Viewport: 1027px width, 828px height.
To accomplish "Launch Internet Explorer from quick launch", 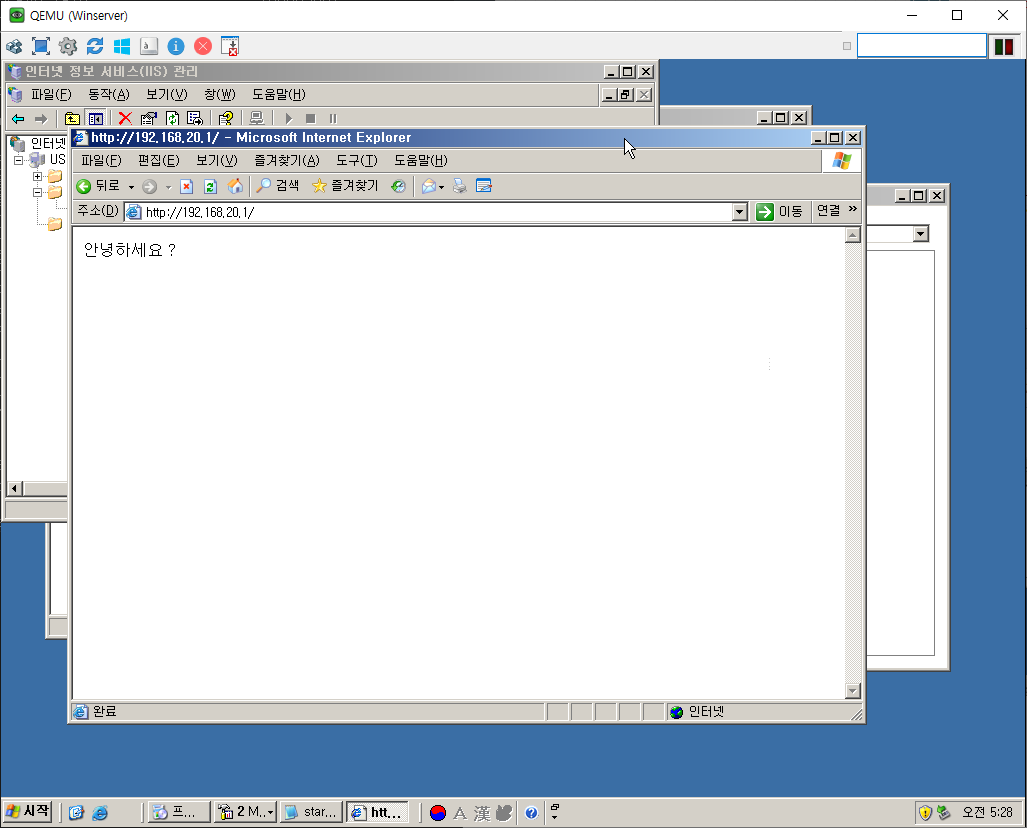I will tap(100, 812).
